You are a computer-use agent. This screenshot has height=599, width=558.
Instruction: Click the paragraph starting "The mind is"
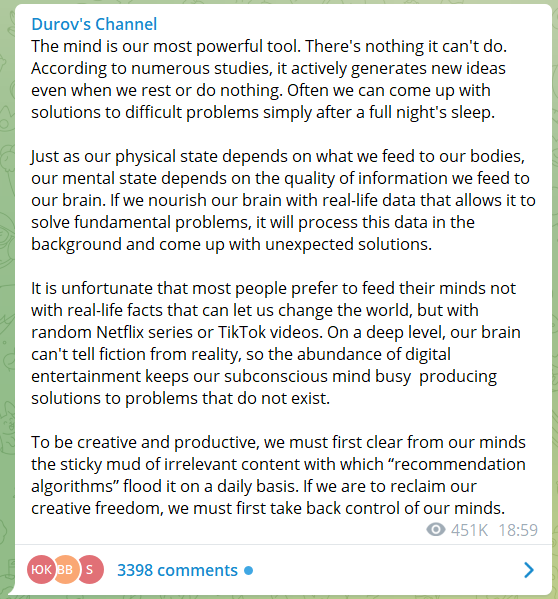[x=269, y=79]
